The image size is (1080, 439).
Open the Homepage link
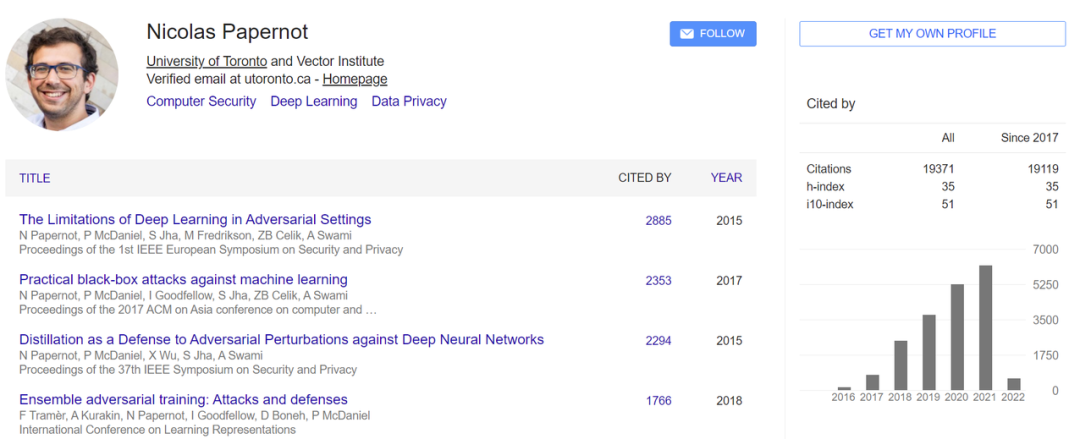coord(354,79)
